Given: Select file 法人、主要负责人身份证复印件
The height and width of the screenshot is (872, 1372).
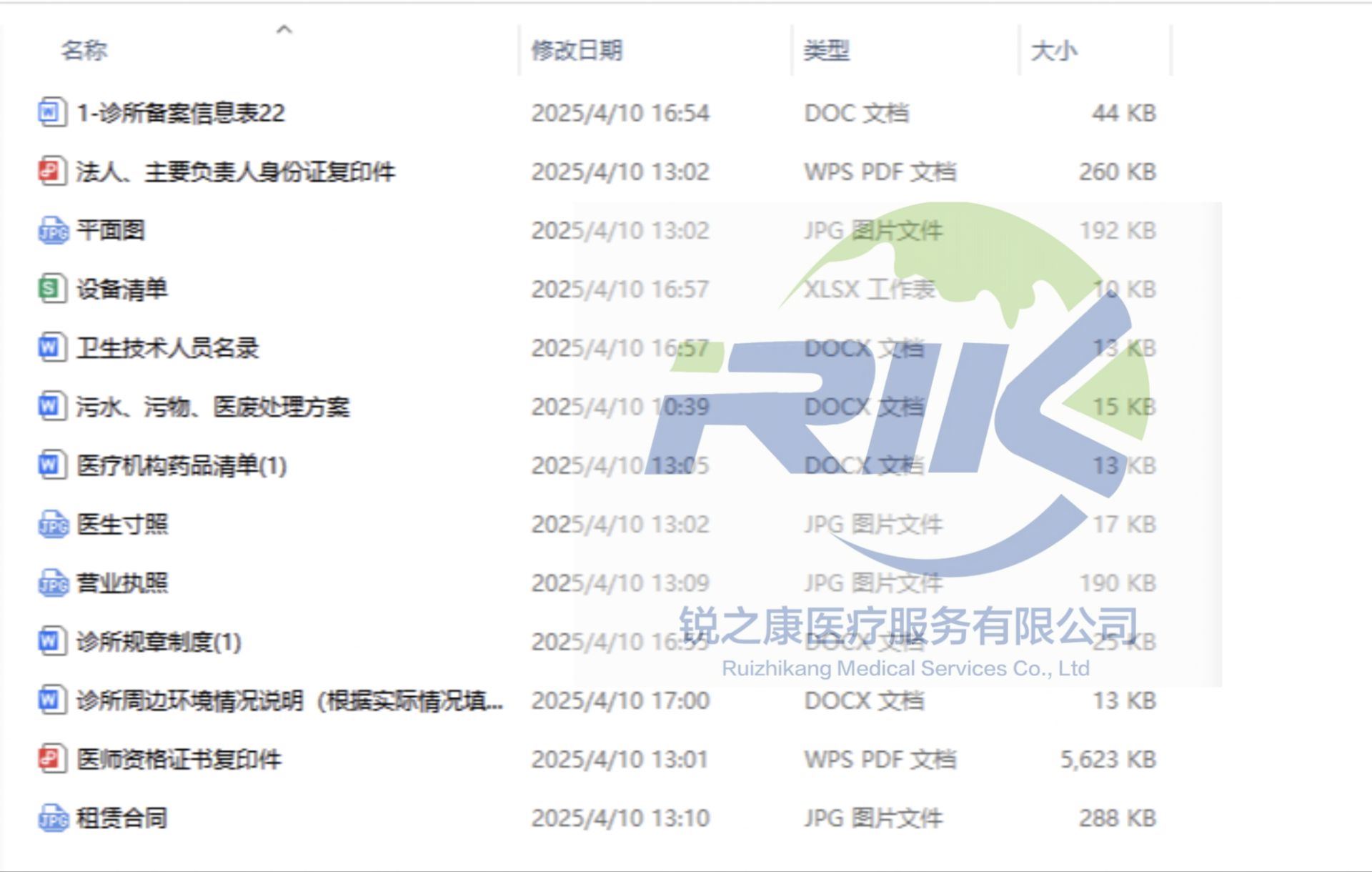Looking at the screenshot, I should tap(236, 172).
